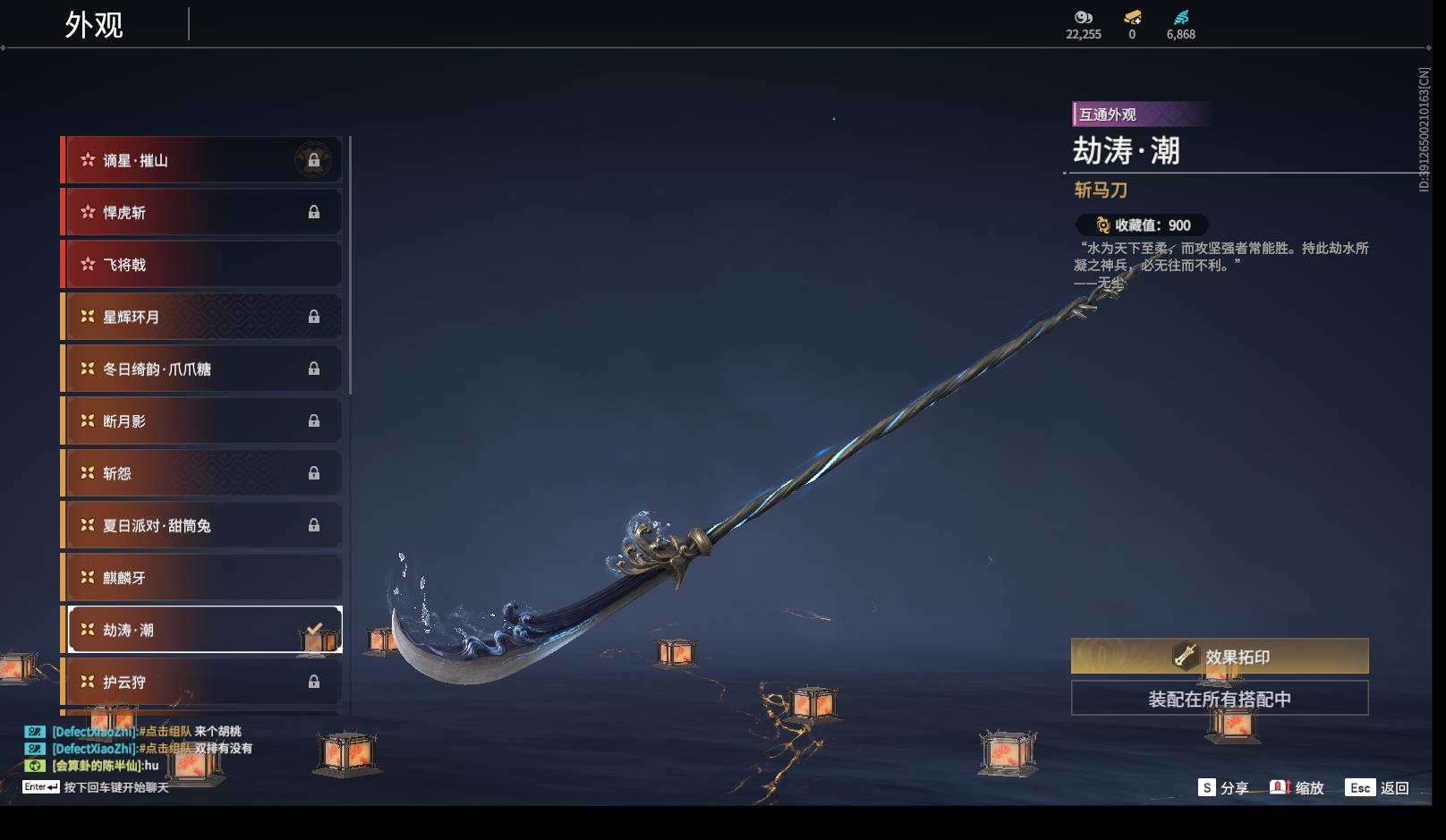Select the 飞将戟 appearance entry

pyautogui.click(x=201, y=265)
